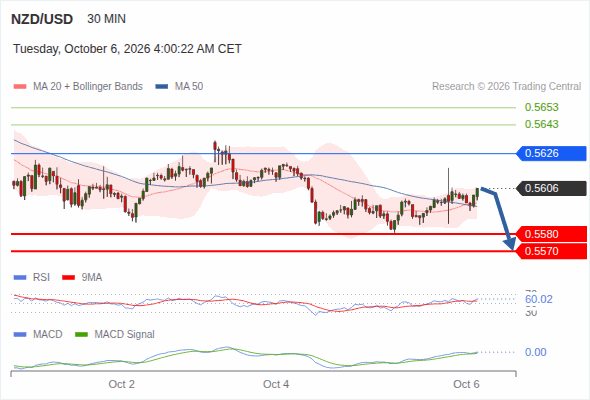
Task: Click the MACD Signal legend label
Action: [x=125, y=335]
